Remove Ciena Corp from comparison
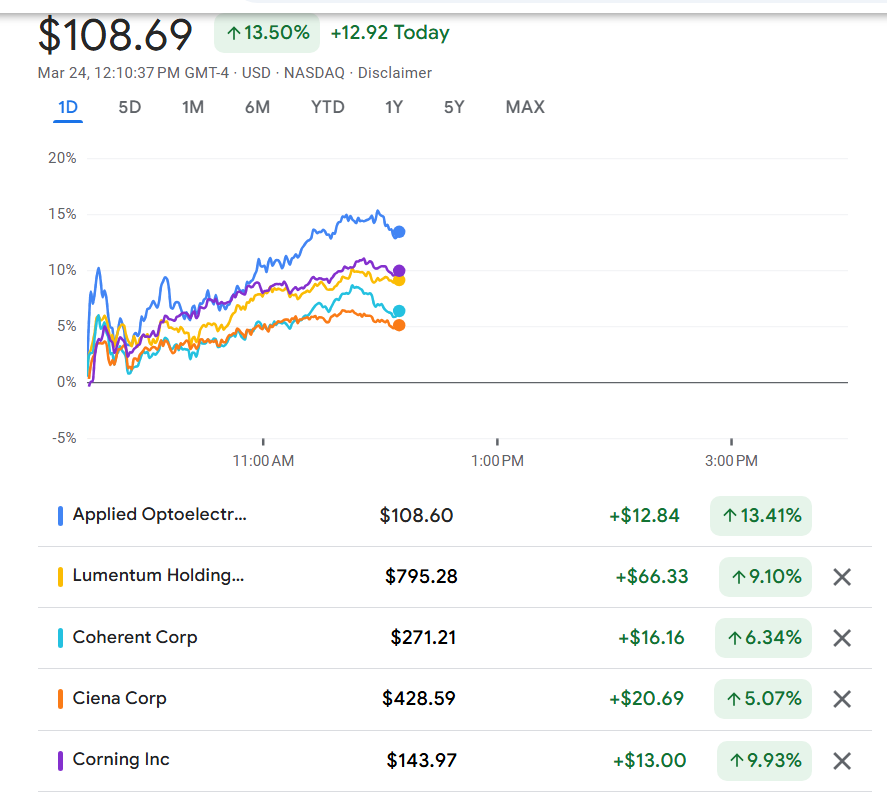This screenshot has width=887, height=802. (842, 700)
